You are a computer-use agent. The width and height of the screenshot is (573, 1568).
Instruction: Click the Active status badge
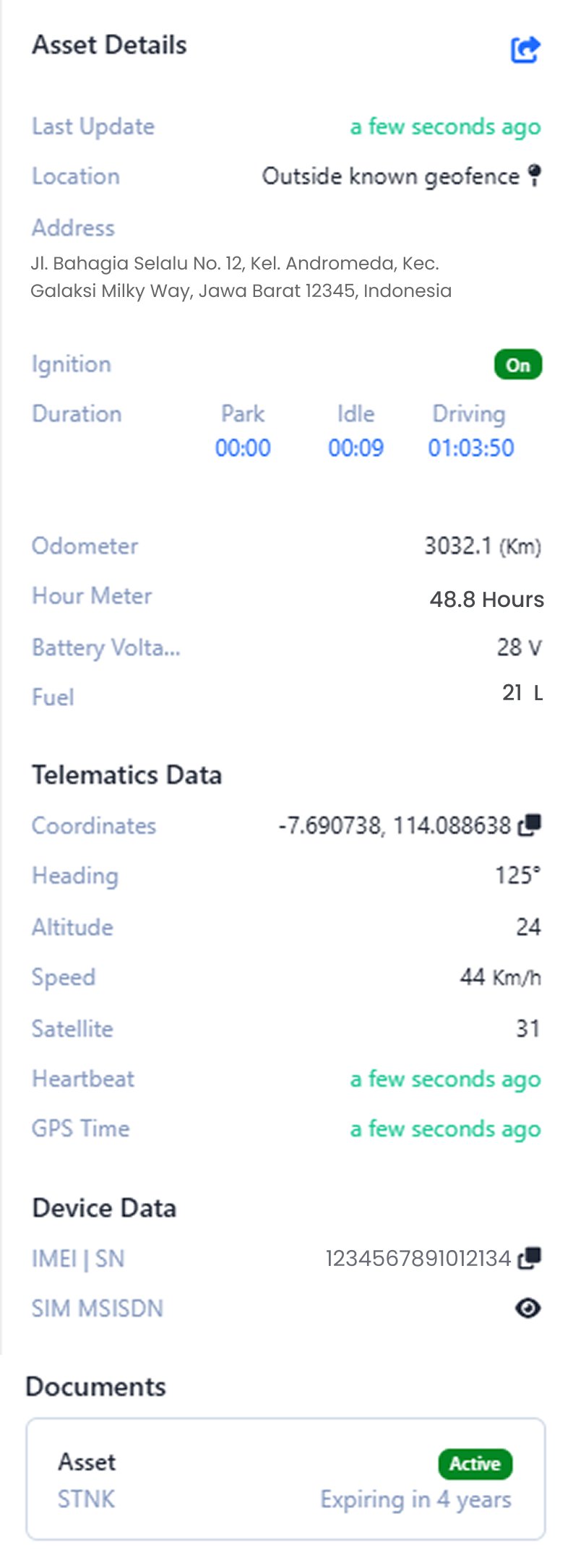[x=475, y=1463]
